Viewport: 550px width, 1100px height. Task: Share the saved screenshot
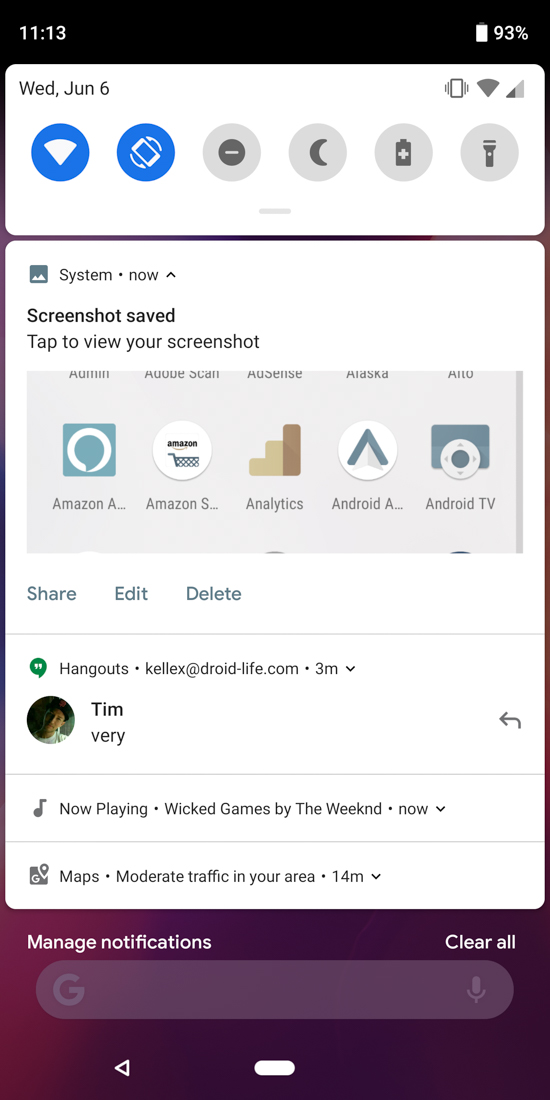click(x=52, y=594)
